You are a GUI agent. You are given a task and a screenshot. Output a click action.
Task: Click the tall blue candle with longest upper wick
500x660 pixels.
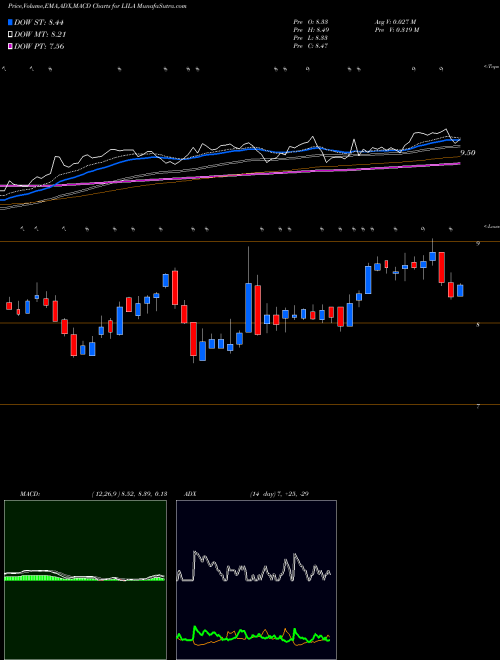[249, 308]
